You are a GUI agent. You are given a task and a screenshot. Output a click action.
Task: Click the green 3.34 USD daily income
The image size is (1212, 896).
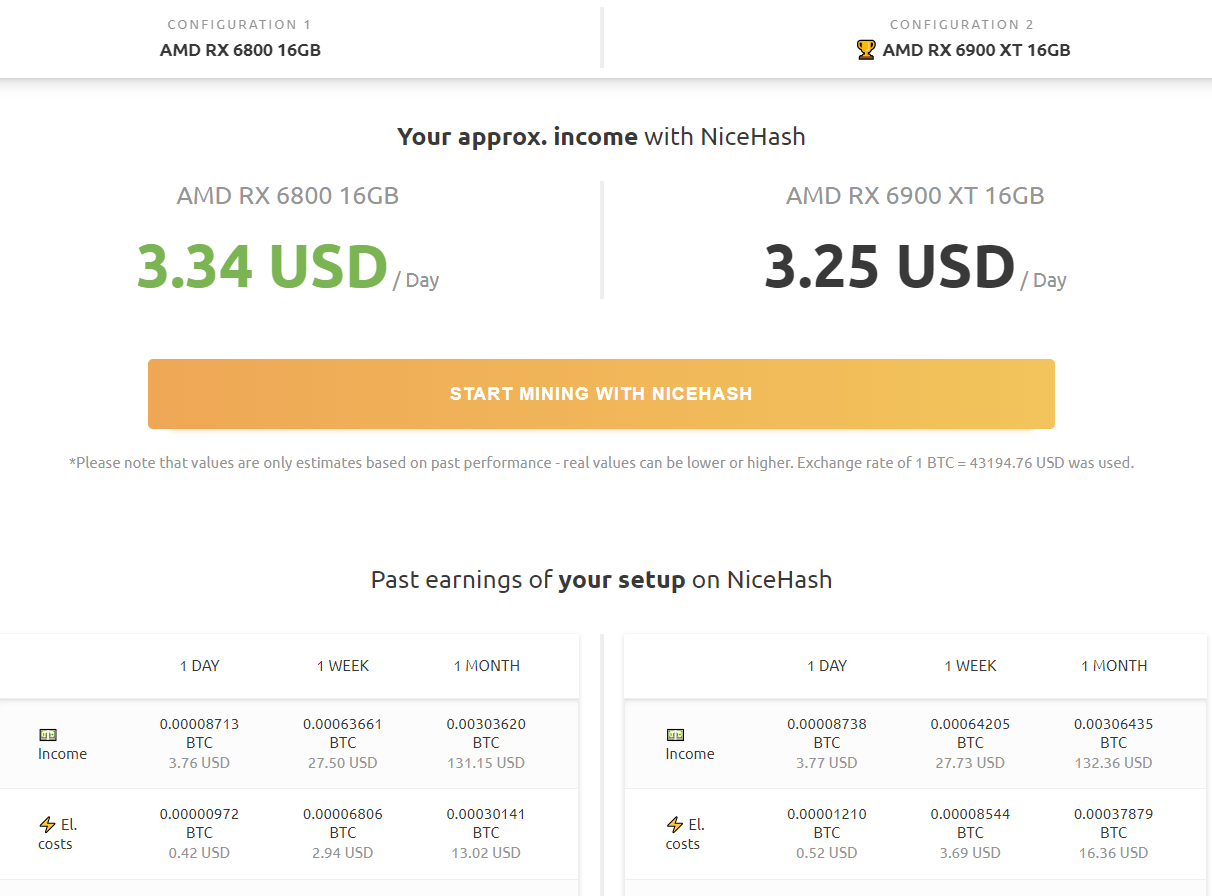pyautogui.click(x=262, y=267)
